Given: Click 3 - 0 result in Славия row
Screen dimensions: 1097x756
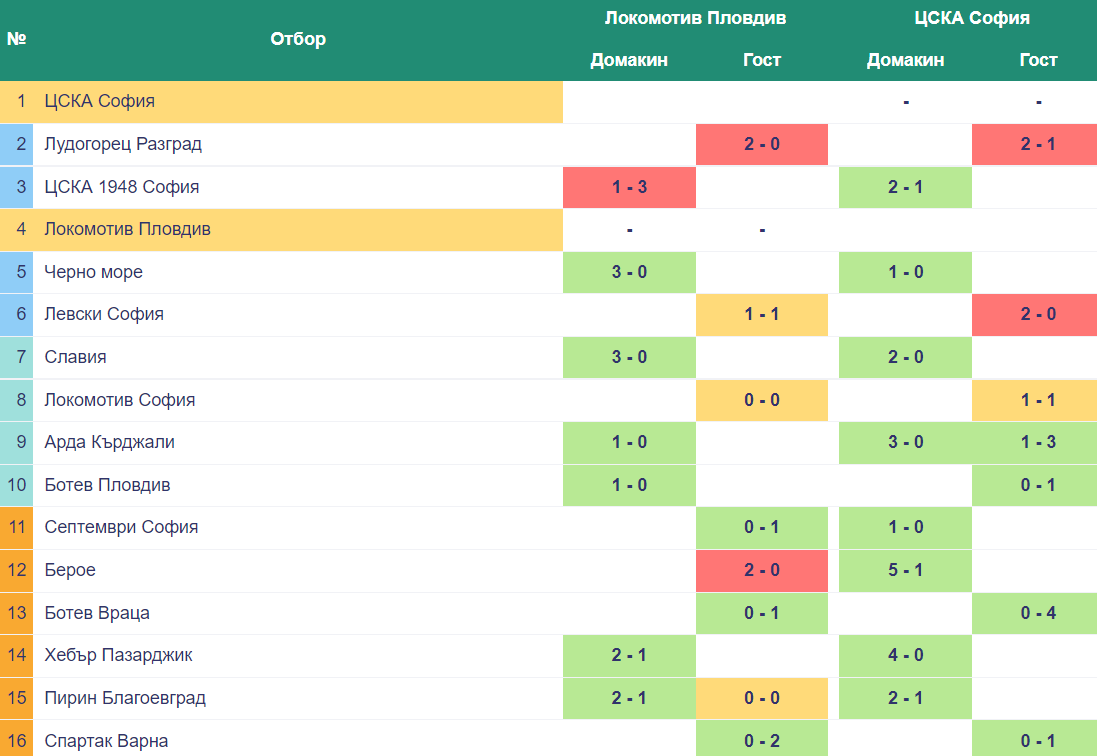Looking at the screenshot, I should coord(629,357).
